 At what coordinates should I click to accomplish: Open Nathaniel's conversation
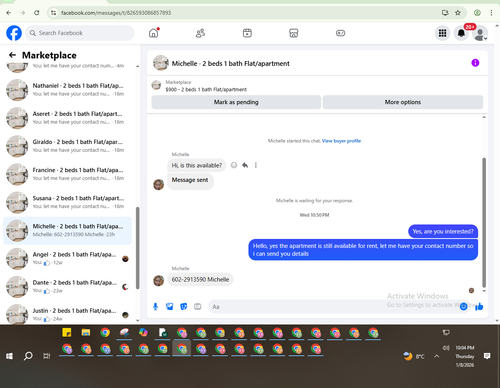67,90
